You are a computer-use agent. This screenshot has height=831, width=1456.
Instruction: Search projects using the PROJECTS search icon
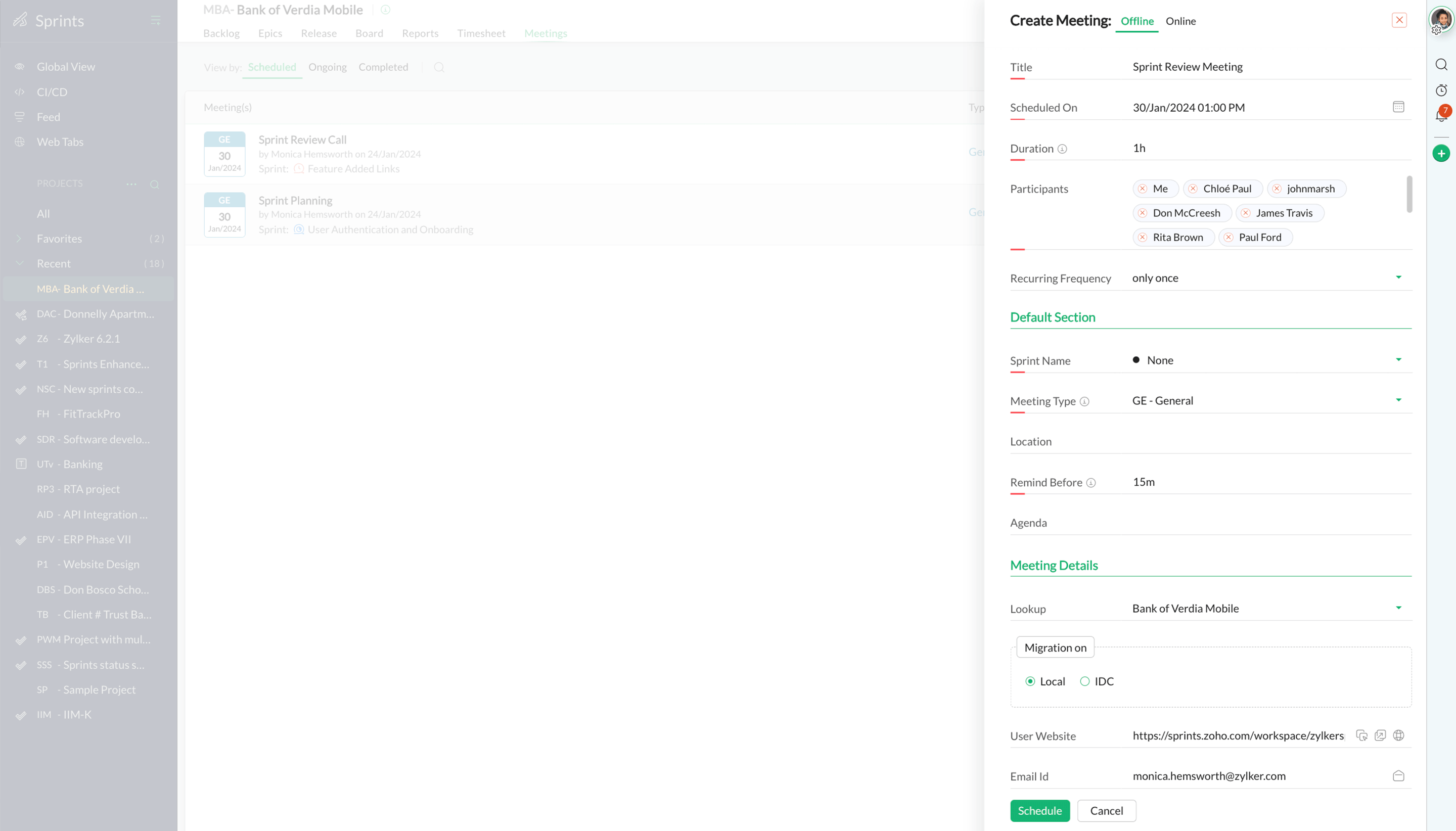point(154,184)
